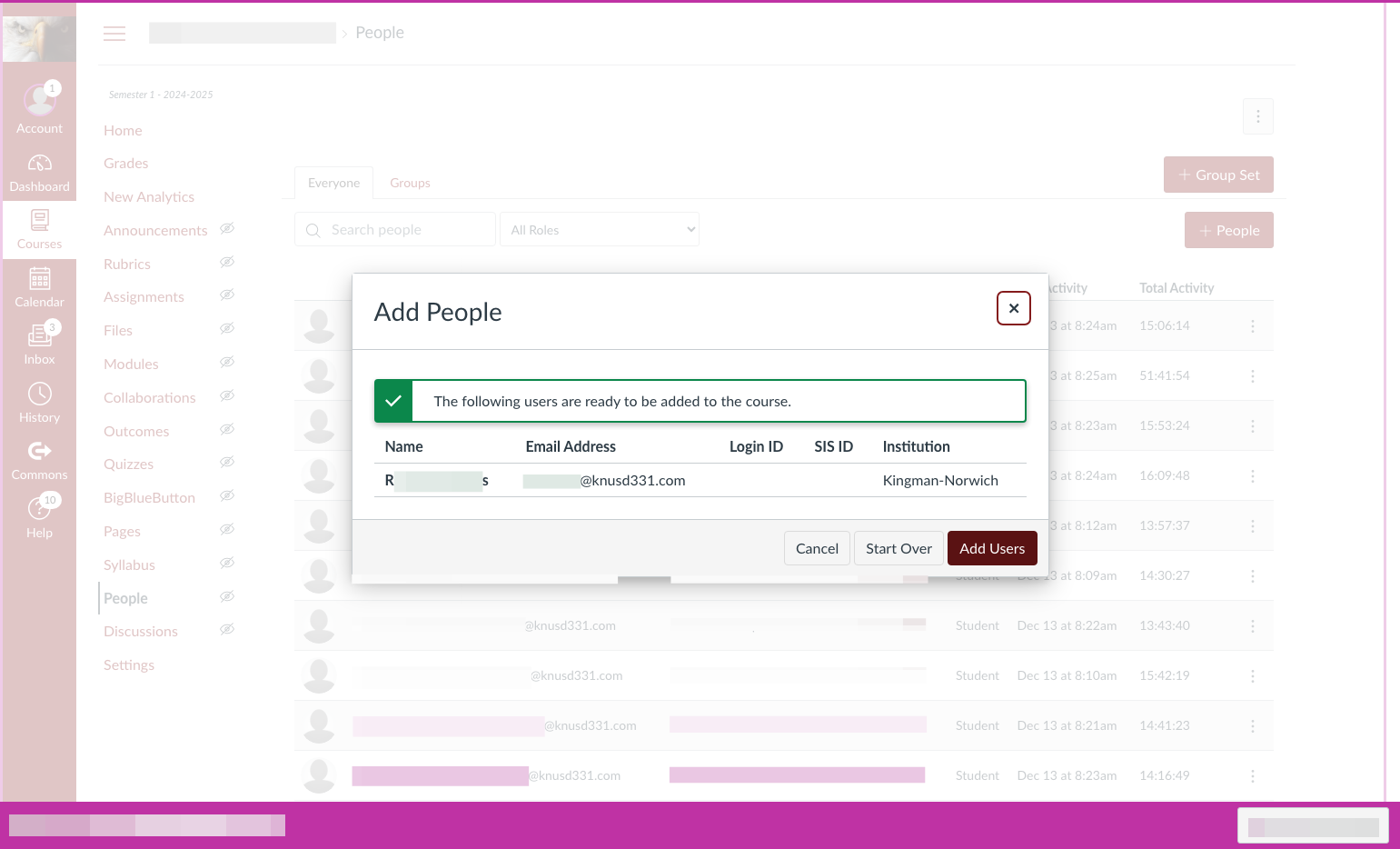This screenshot has width=1400, height=849.
Task: Open New Analytics in course navigation
Action: click(x=149, y=197)
